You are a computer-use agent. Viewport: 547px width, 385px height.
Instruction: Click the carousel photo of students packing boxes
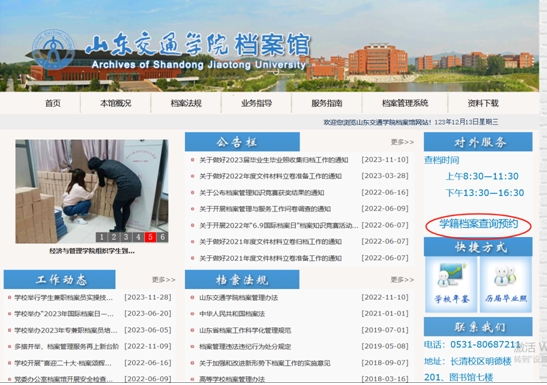tap(92, 191)
